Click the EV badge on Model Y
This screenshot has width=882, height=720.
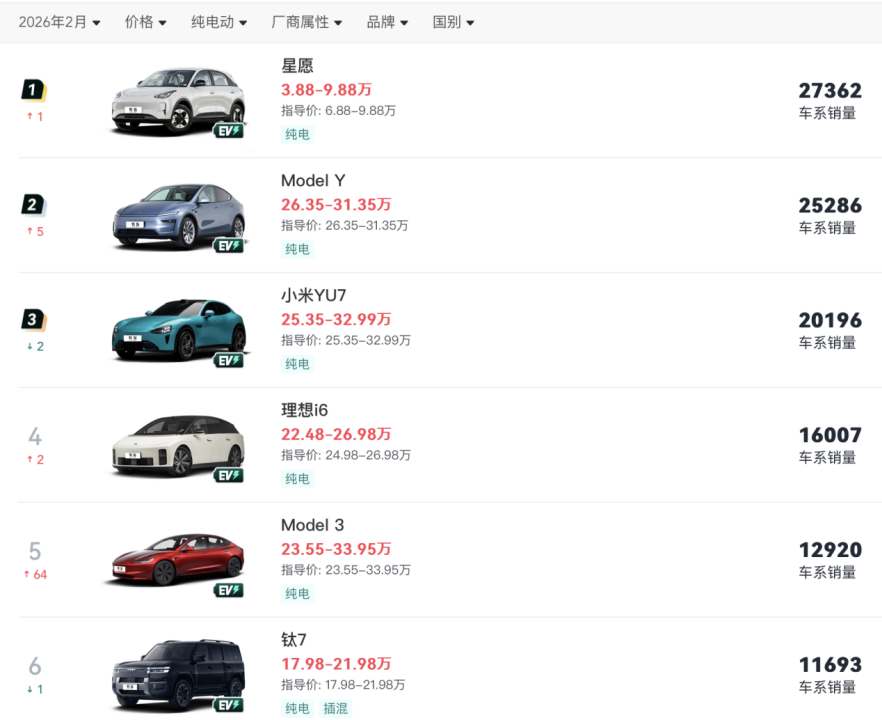click(x=228, y=245)
